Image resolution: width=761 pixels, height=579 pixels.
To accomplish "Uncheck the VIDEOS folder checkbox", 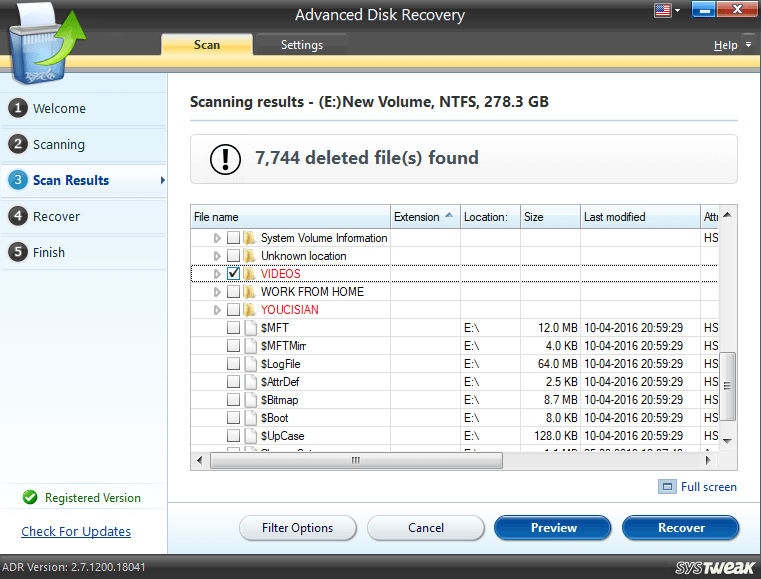I will coord(233,274).
